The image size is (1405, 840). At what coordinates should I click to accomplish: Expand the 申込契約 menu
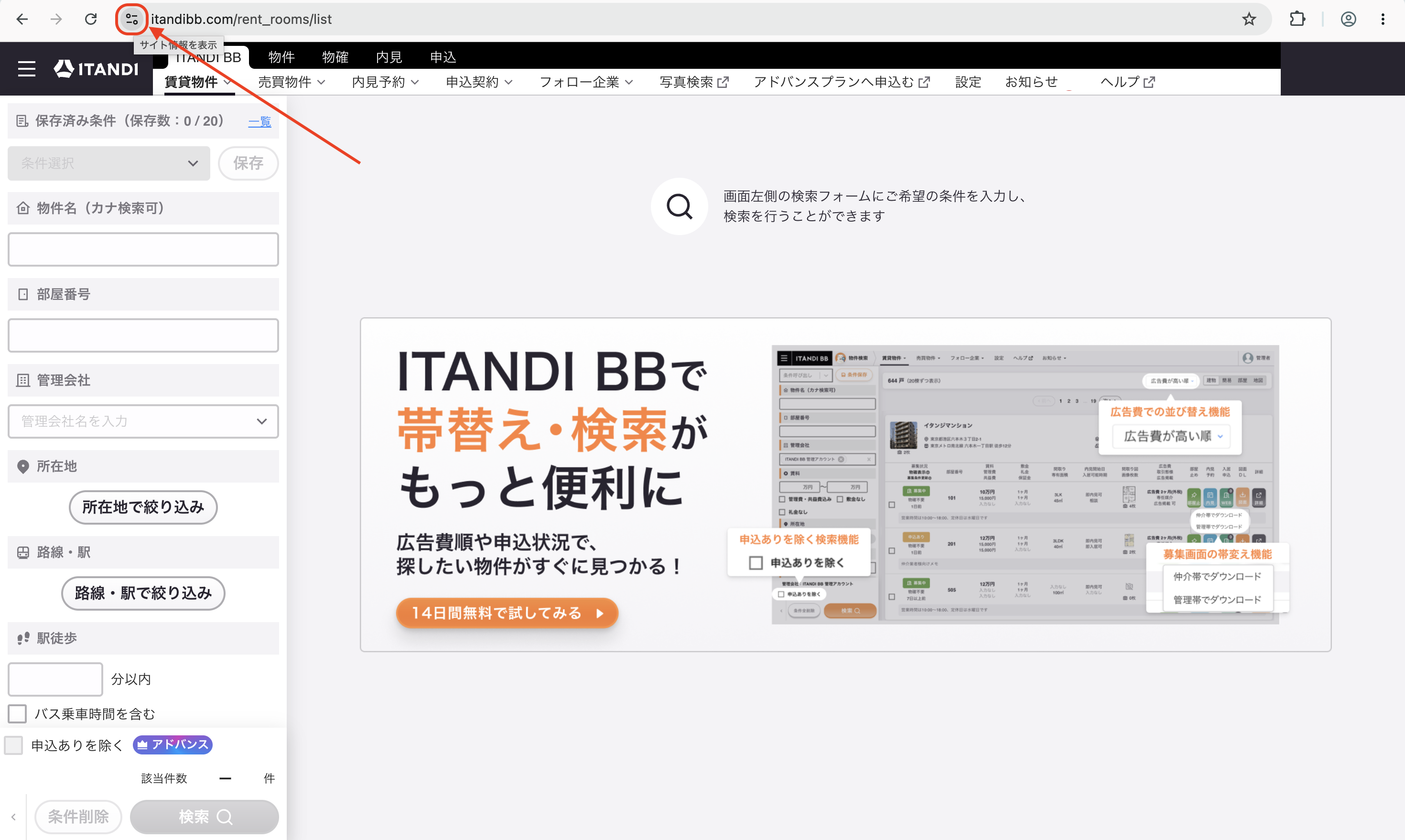click(479, 82)
